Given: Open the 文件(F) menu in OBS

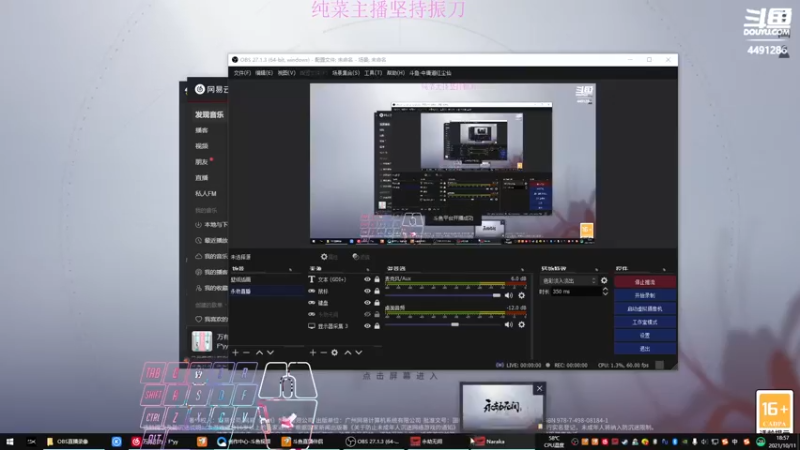Looking at the screenshot, I should click(x=242, y=73).
